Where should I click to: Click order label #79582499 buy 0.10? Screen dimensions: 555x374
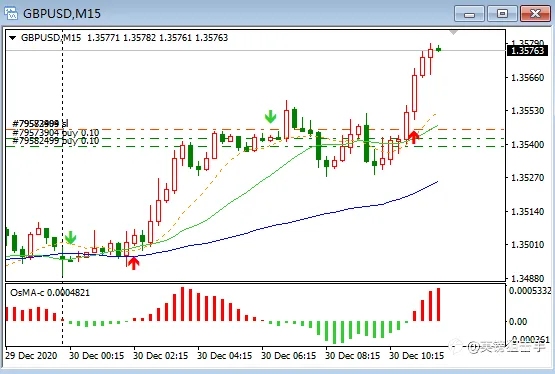[x=56, y=141]
